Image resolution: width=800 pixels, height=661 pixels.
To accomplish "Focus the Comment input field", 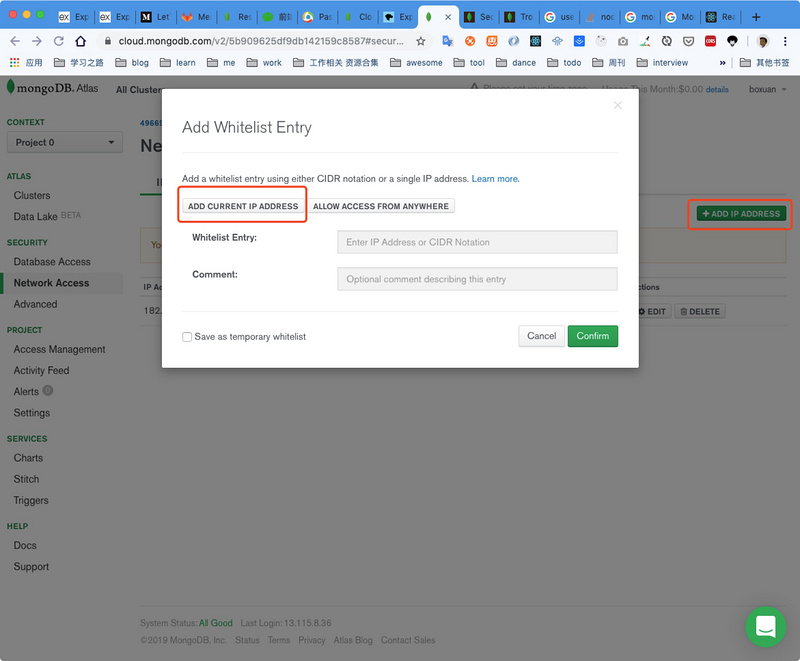I will pos(477,279).
